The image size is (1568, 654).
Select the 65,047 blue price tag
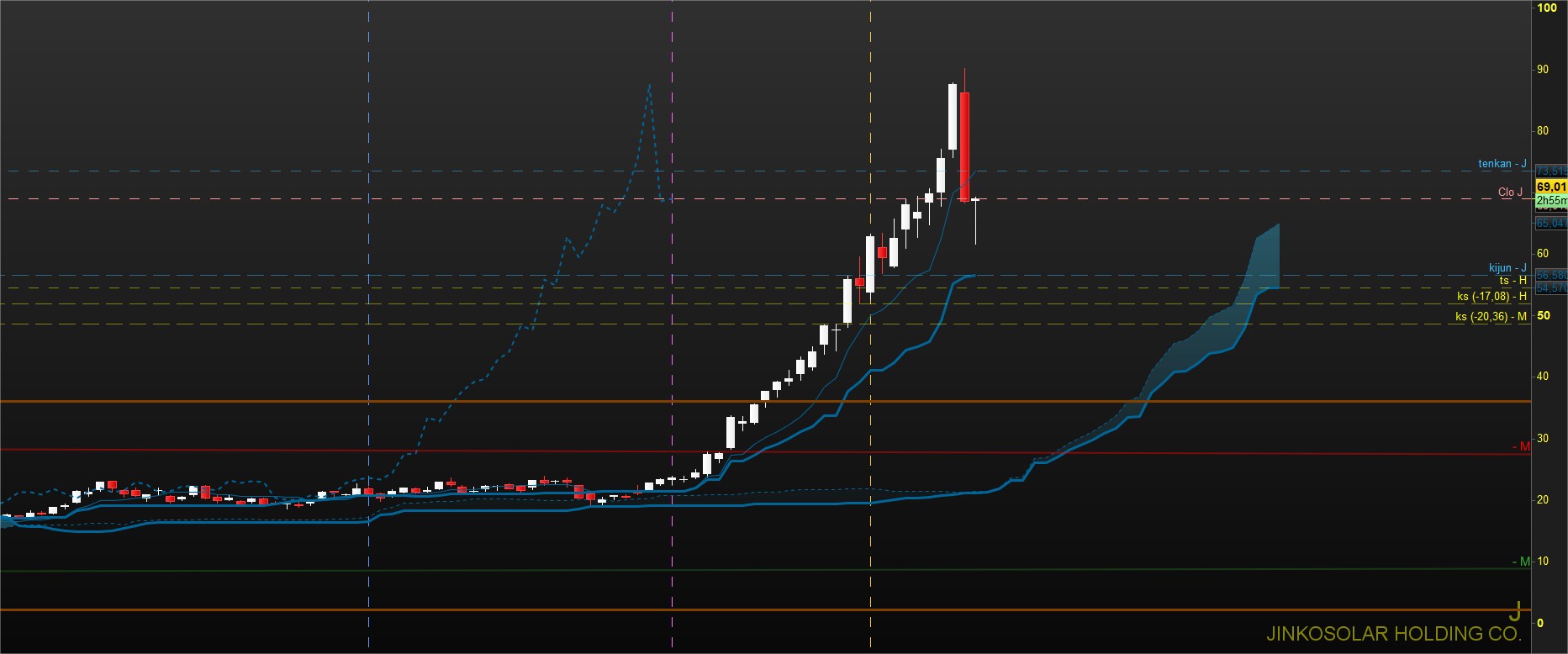coord(1551,223)
